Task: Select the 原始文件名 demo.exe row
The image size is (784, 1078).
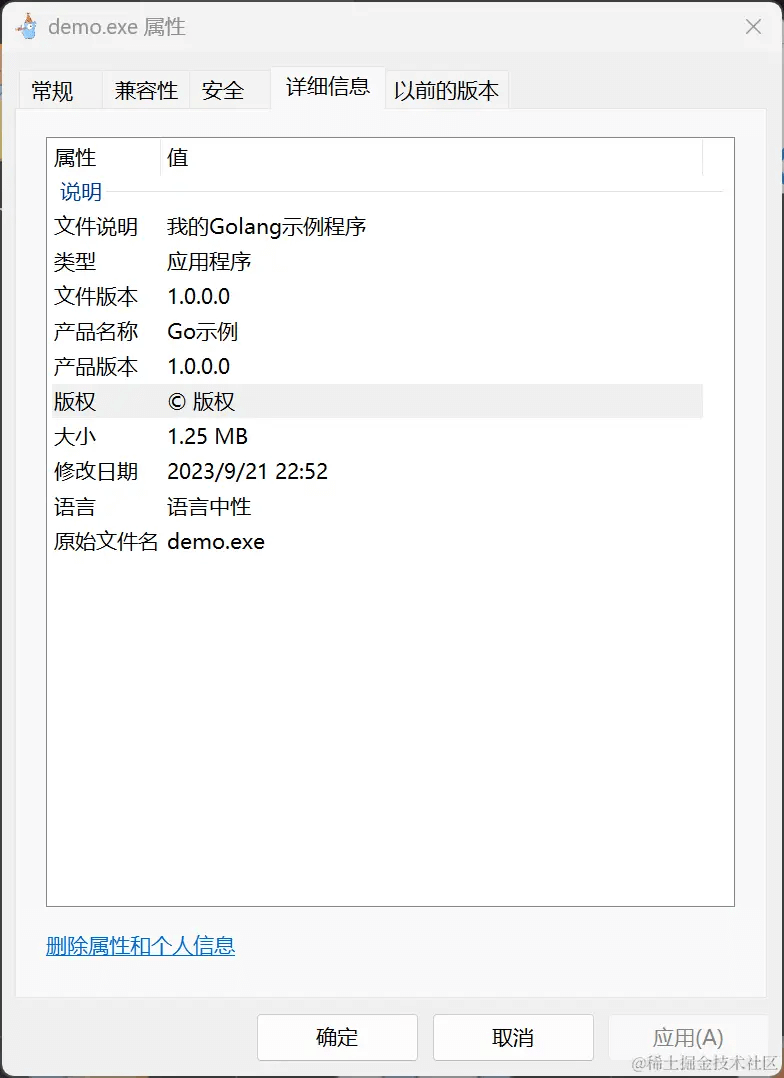Action: (378, 542)
